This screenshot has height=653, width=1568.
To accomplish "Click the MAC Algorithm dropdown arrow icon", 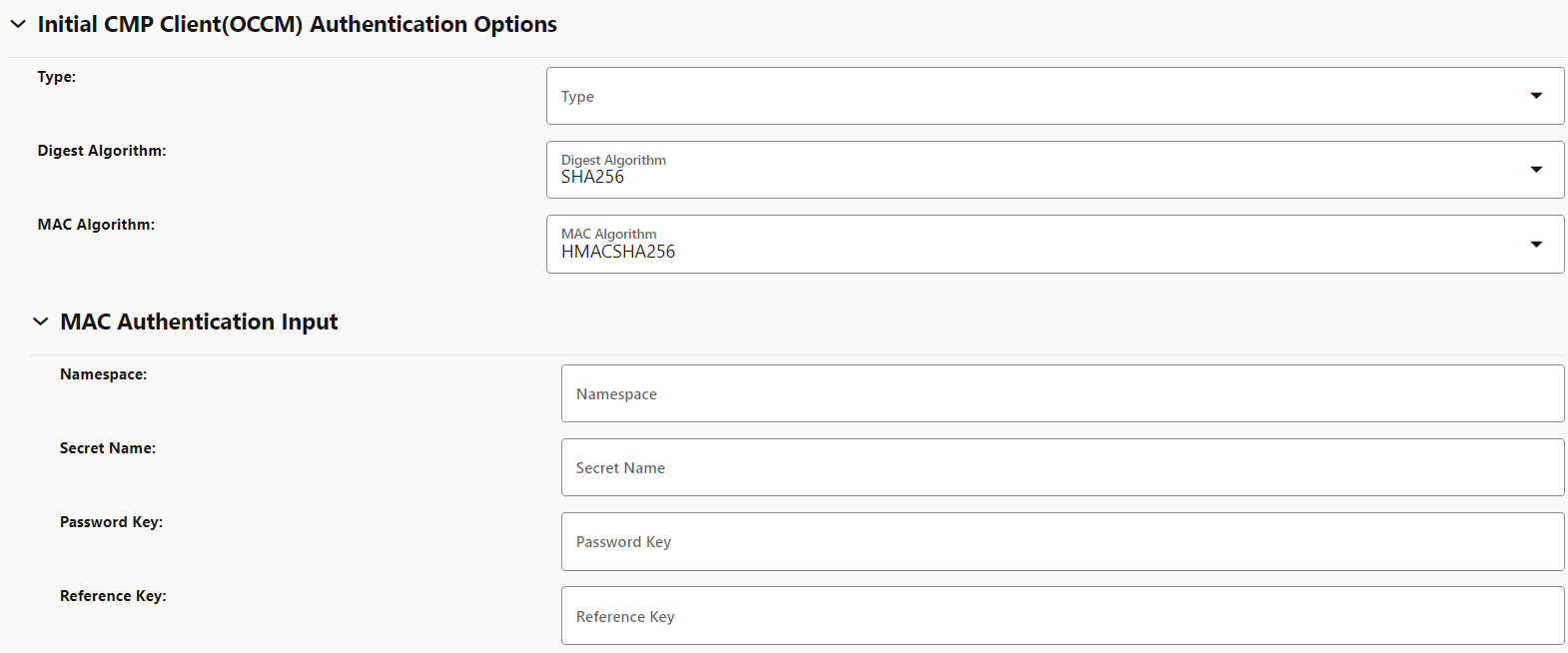I will click(1536, 245).
